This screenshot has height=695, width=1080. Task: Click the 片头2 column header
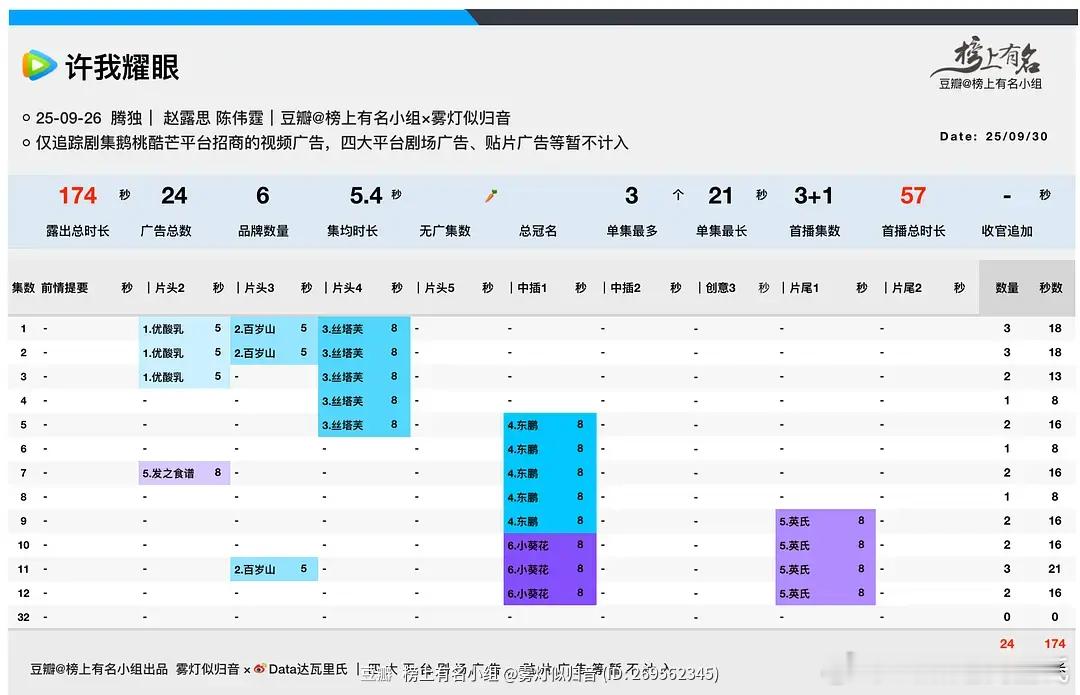(x=169, y=288)
